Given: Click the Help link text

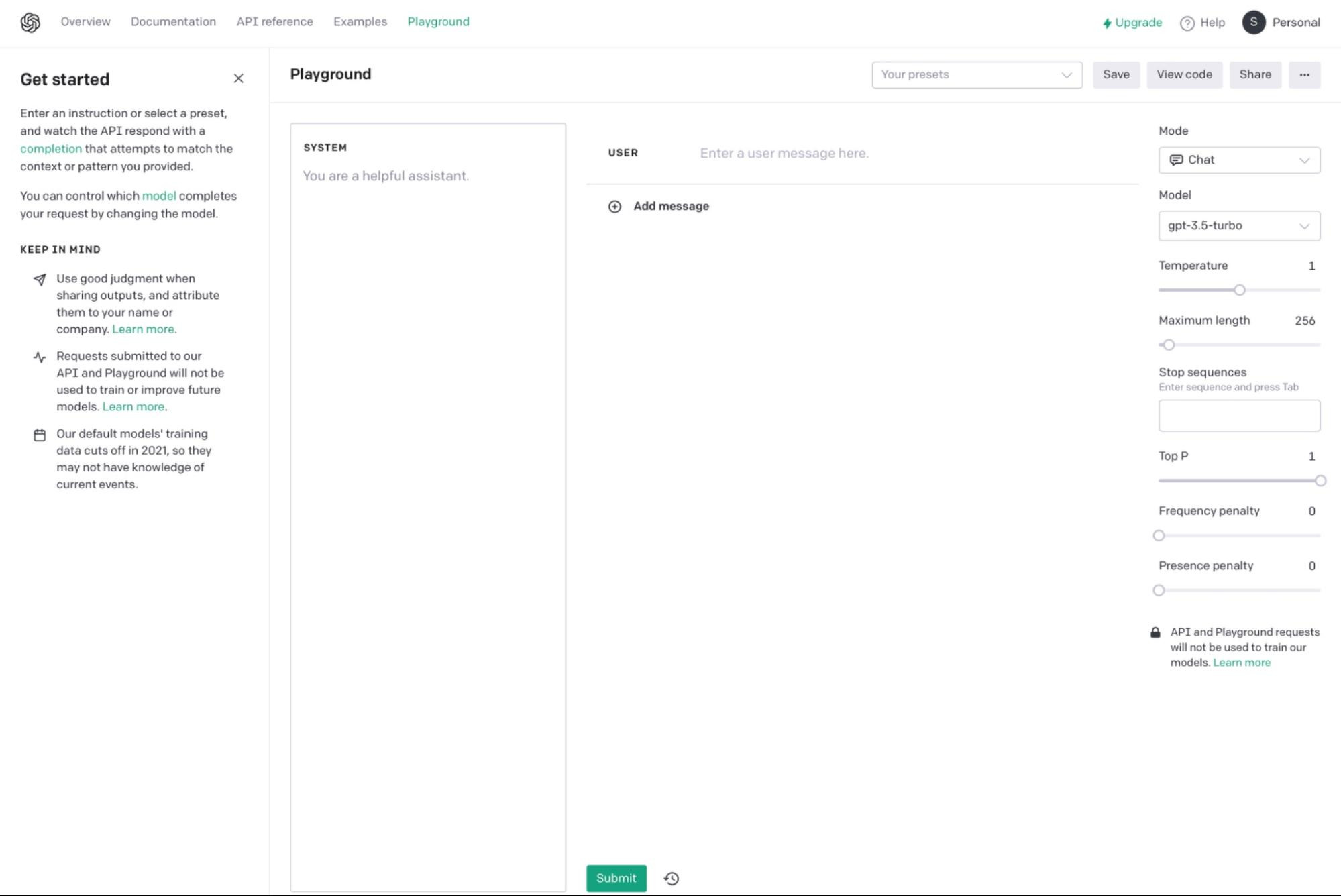Looking at the screenshot, I should (x=1212, y=23).
